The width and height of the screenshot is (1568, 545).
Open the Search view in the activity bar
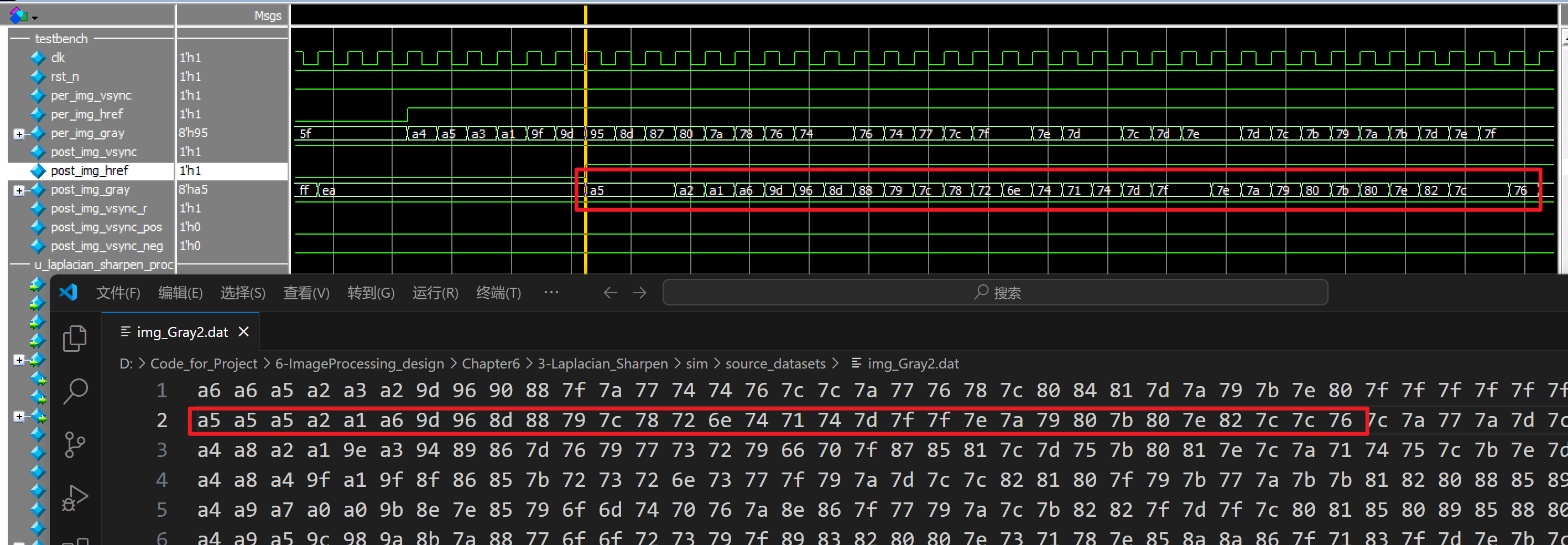(x=75, y=391)
